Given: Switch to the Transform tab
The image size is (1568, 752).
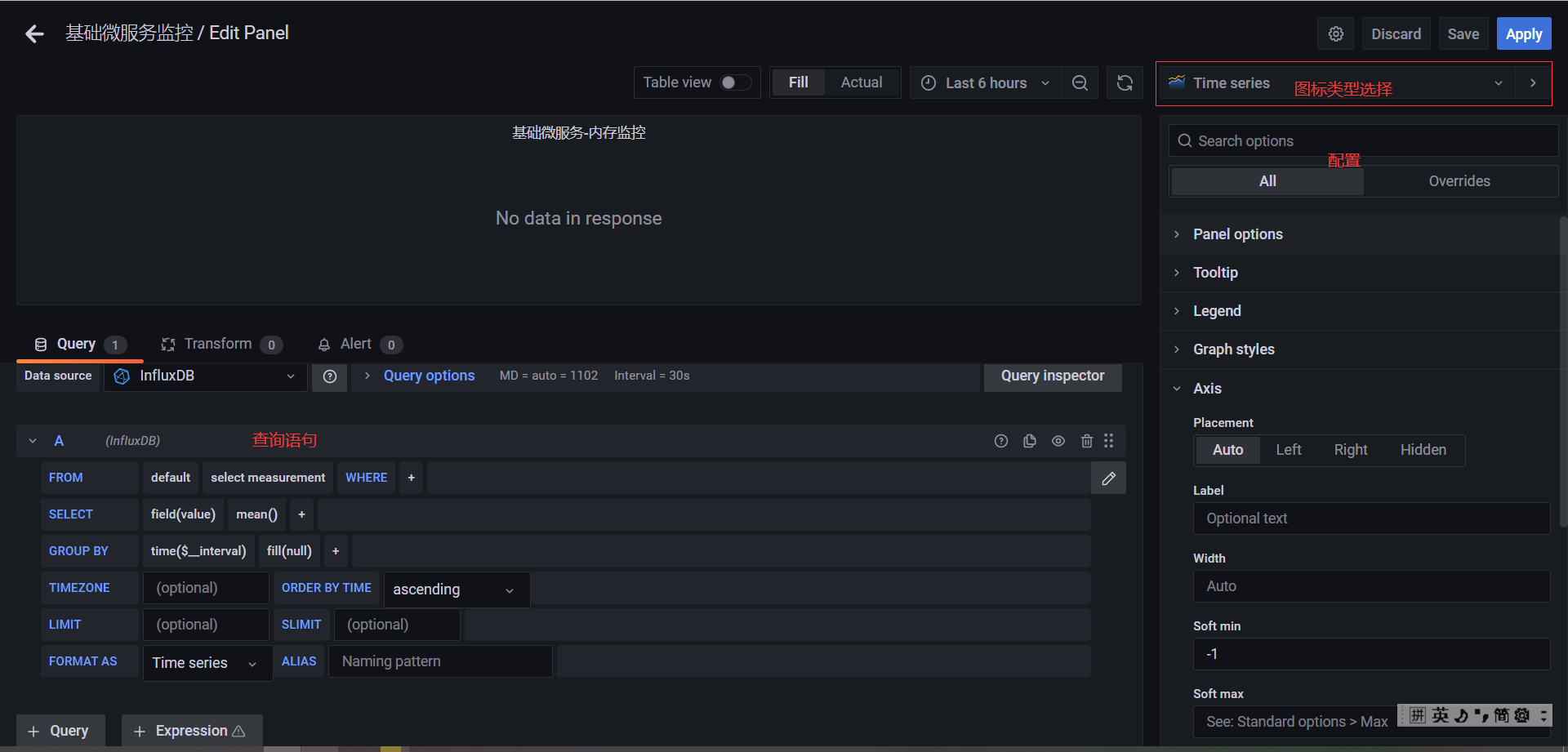Looking at the screenshot, I should click(x=221, y=345).
